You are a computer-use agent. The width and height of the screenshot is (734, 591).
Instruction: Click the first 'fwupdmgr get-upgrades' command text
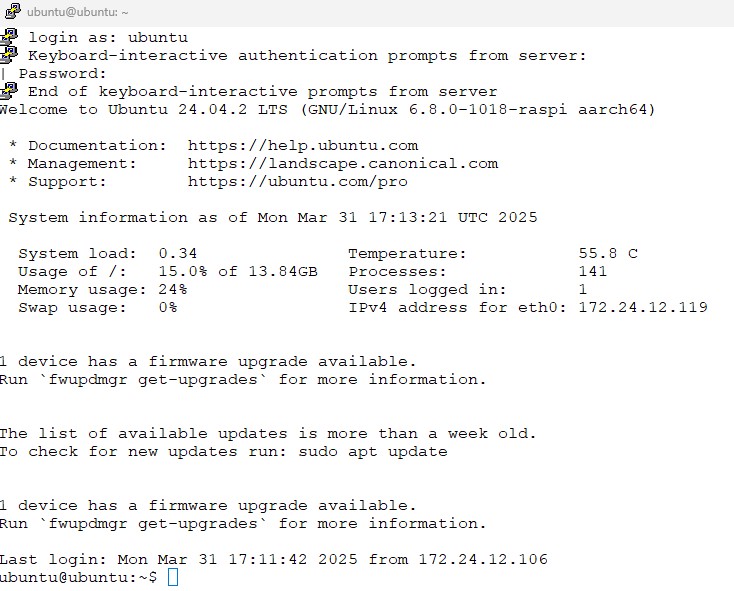(x=153, y=379)
